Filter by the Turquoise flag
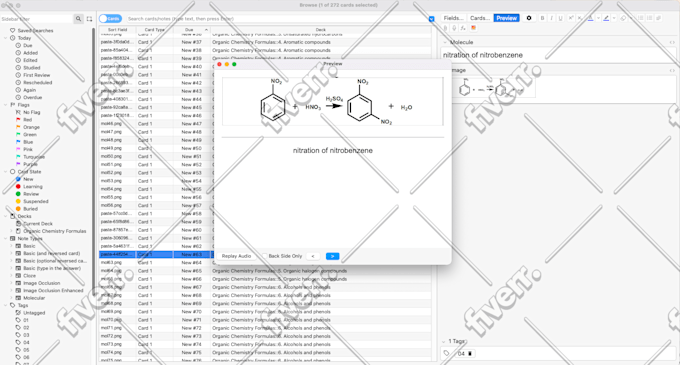 34,157
